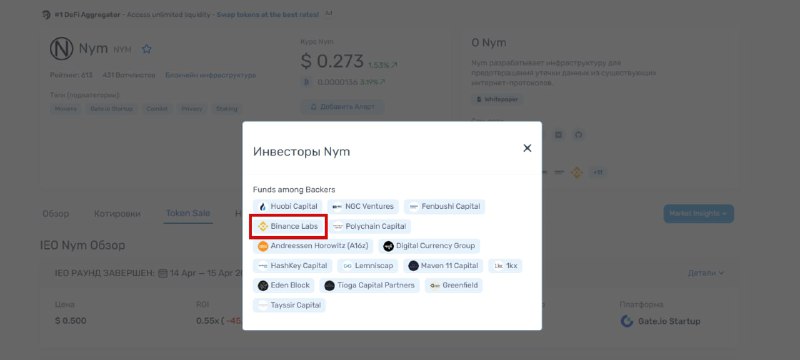The height and width of the screenshot is (360, 800).
Task: Select the Fenbushi Capital investor chip
Action: [445, 207]
